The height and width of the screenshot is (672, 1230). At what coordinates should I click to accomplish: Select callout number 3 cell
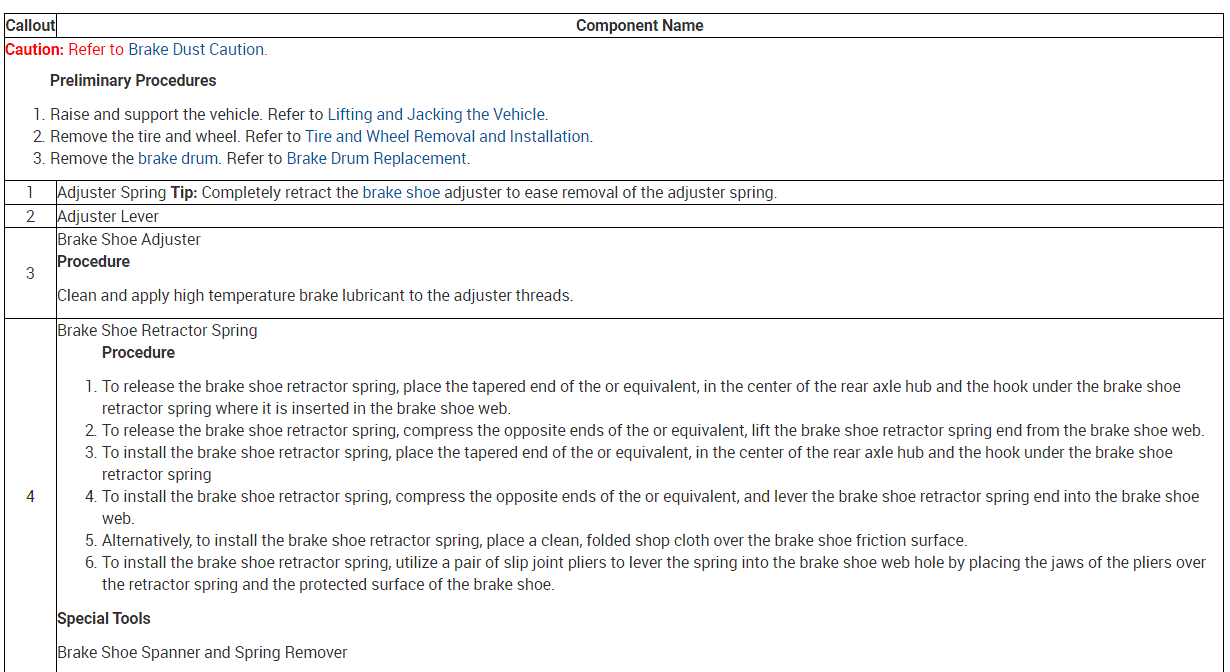point(30,273)
